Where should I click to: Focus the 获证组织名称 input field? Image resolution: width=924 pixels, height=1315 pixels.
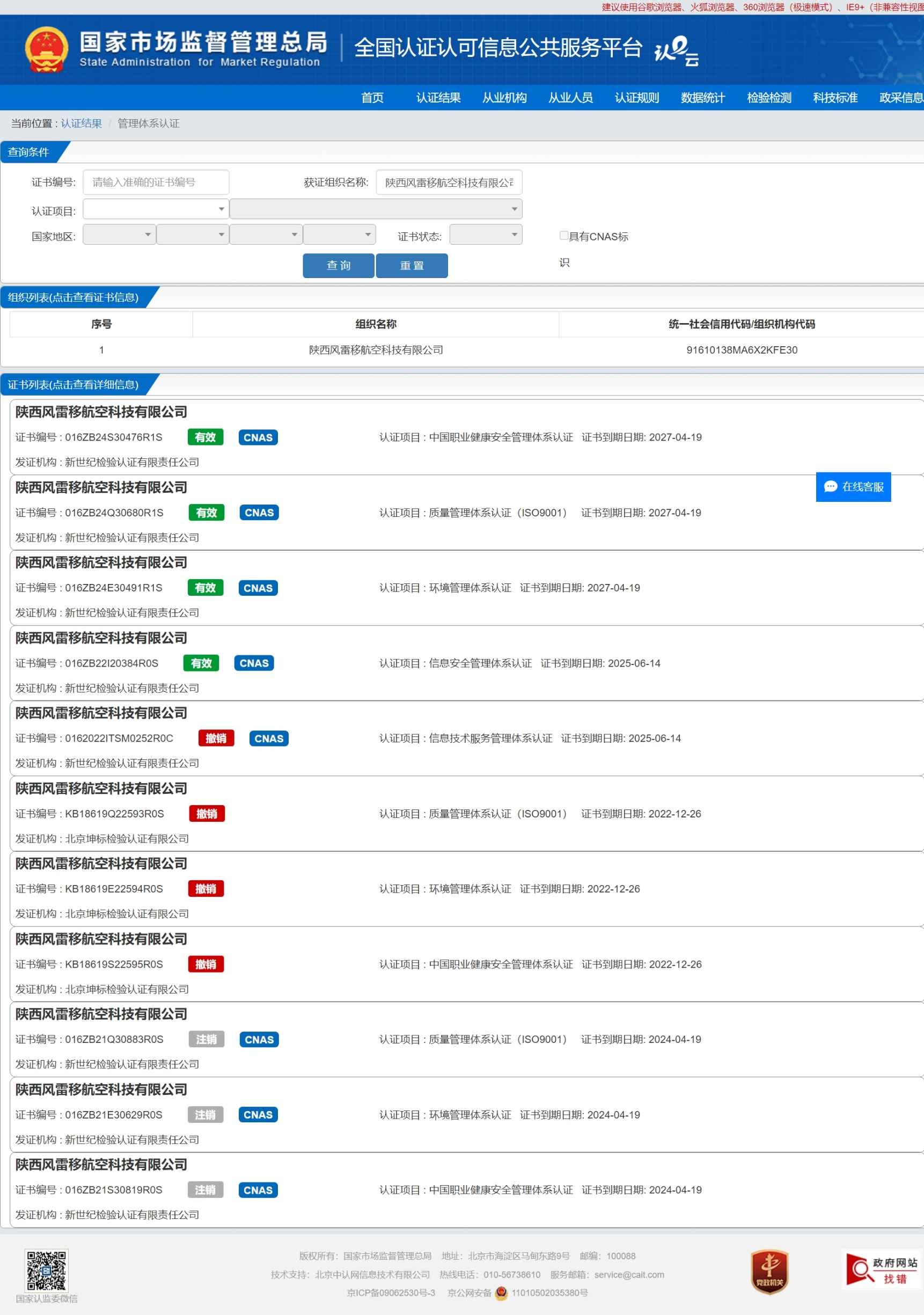tap(449, 182)
